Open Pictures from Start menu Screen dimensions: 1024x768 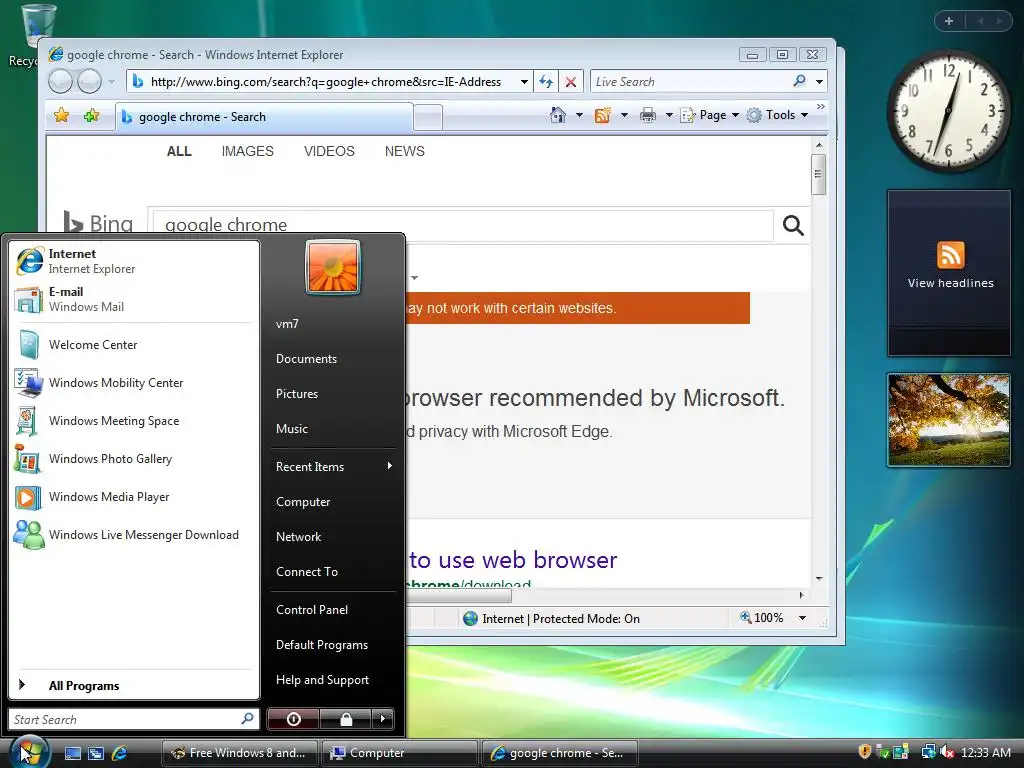[333, 394]
